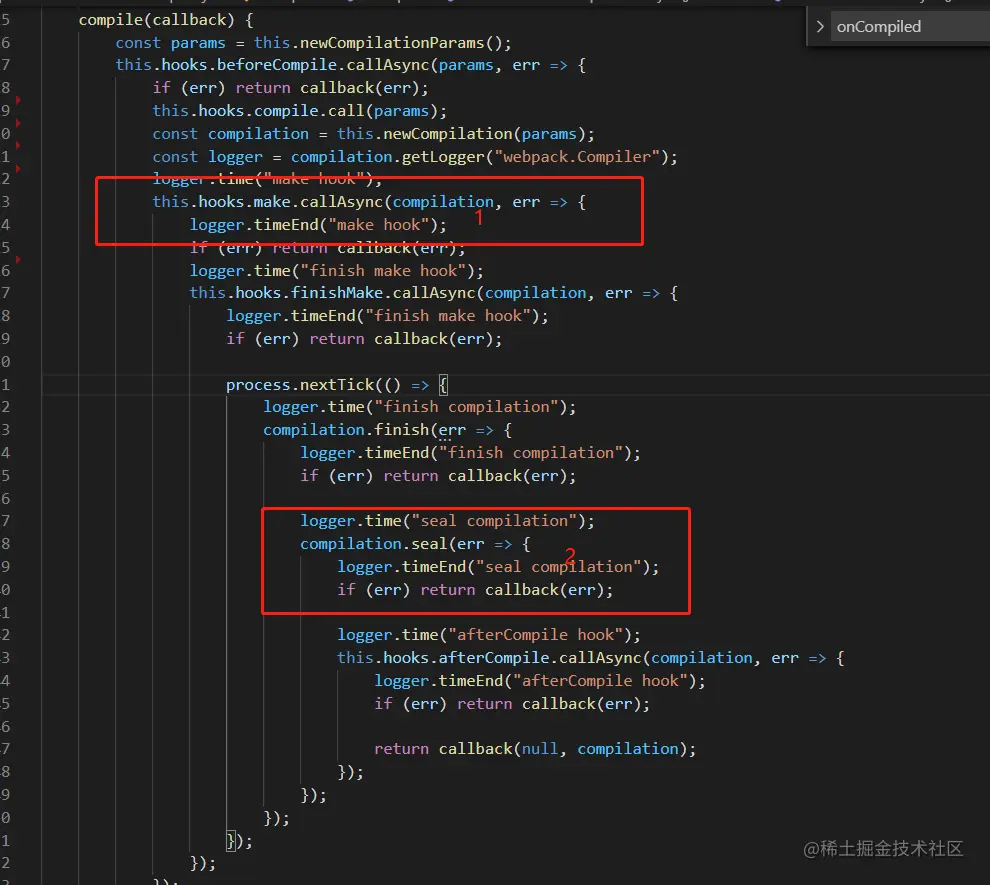The width and height of the screenshot is (990, 885).
Task: Click the text "compile(callback) {"
Action: click(166, 20)
